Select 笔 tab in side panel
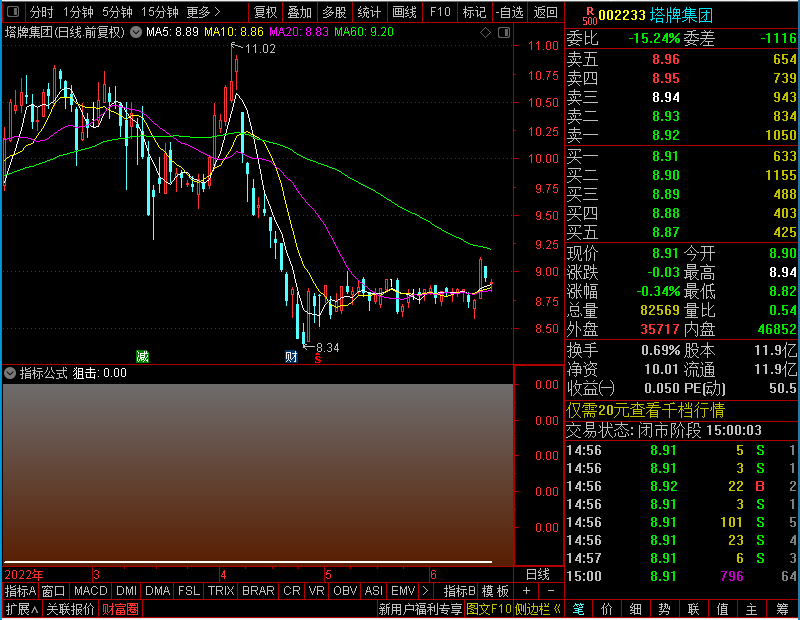The image size is (800, 620). [x=579, y=609]
